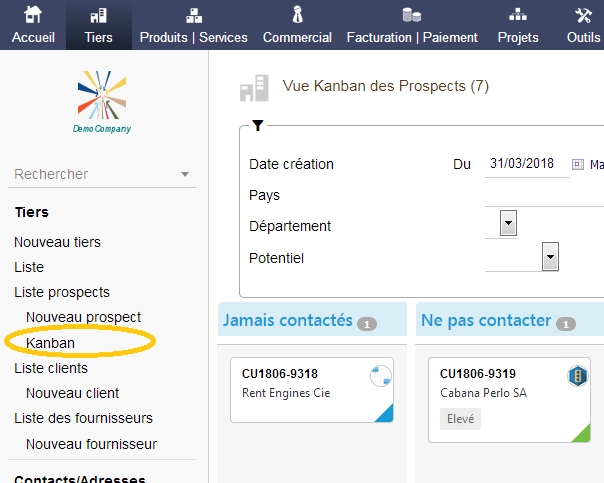This screenshot has width=604, height=483.
Task: Open the Tiers top menu tab
Action: [x=99, y=24]
